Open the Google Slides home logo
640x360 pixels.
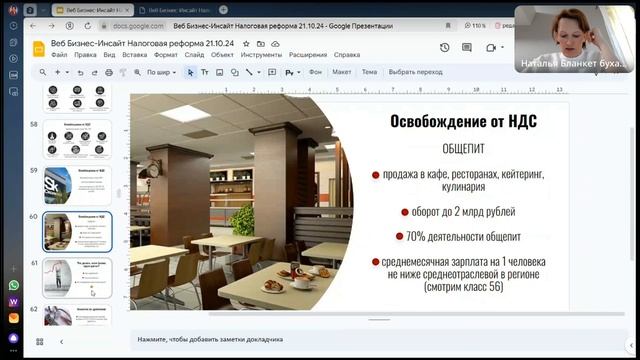point(39,49)
